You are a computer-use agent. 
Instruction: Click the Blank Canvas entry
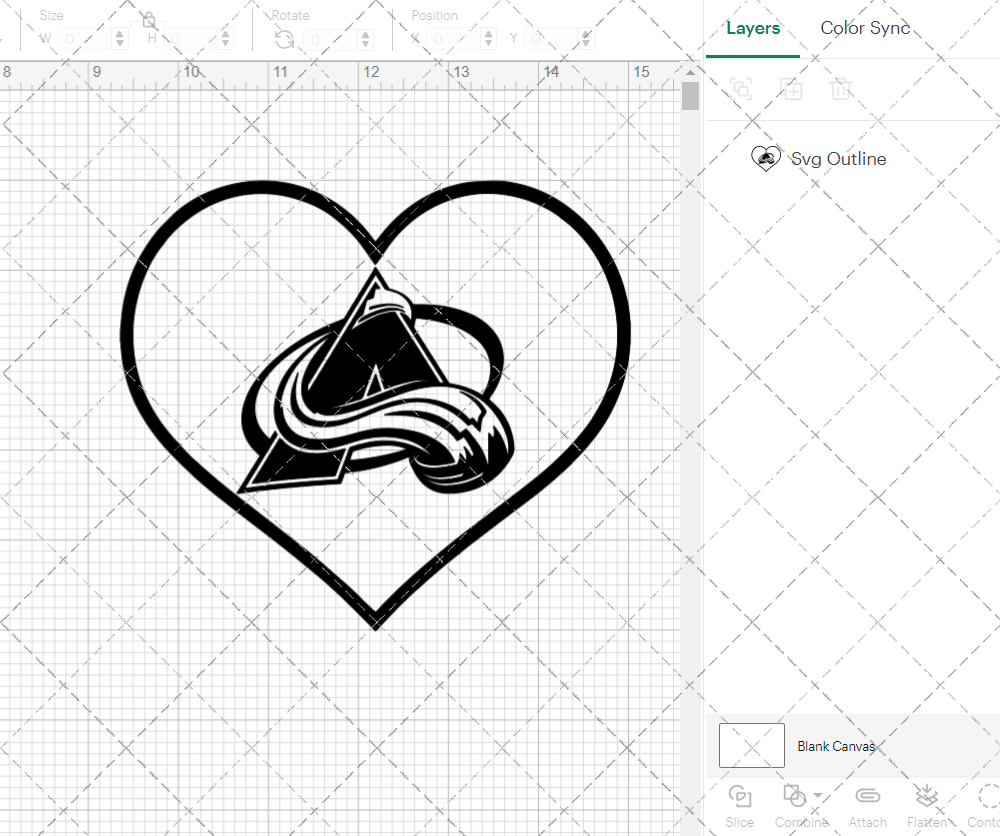coord(837,745)
